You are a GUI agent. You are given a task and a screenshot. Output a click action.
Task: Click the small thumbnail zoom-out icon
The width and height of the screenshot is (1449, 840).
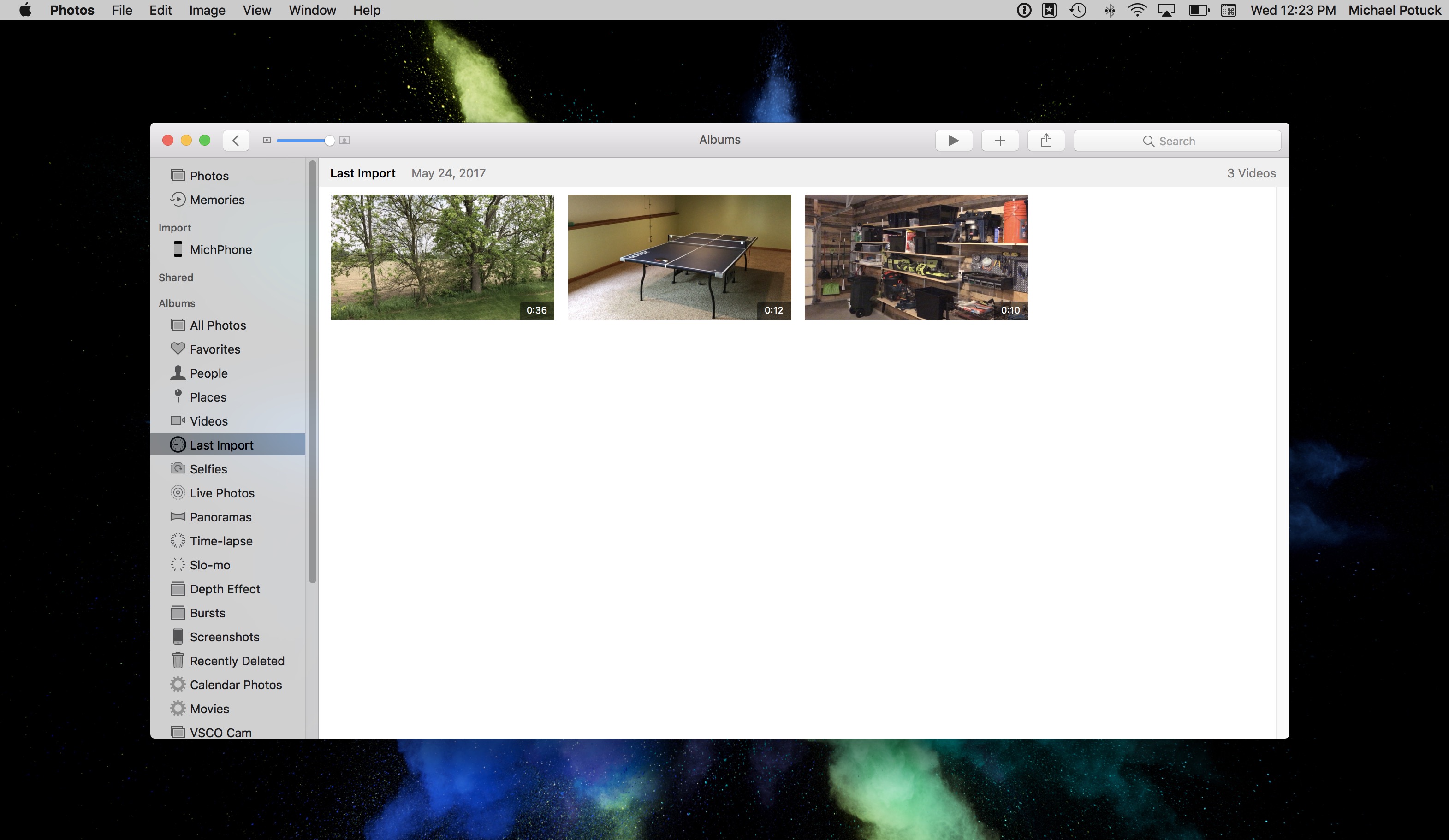click(266, 140)
